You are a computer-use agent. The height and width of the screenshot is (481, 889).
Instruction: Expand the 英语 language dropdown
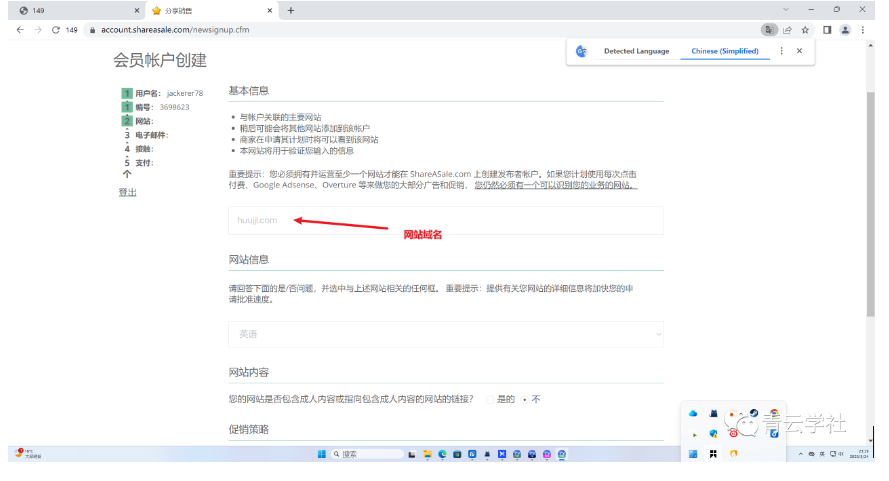pyautogui.click(x=445, y=334)
